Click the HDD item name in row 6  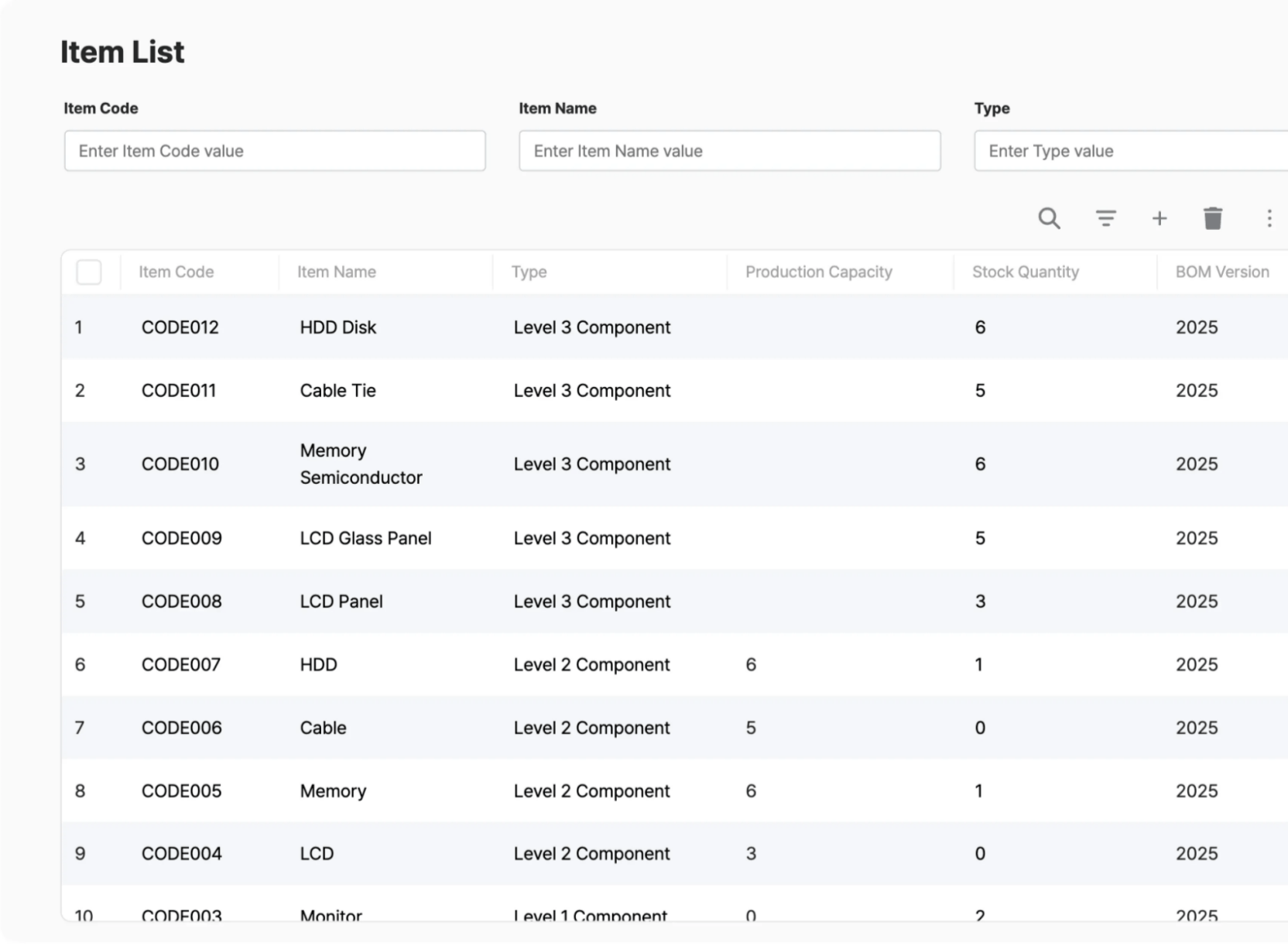coord(319,665)
